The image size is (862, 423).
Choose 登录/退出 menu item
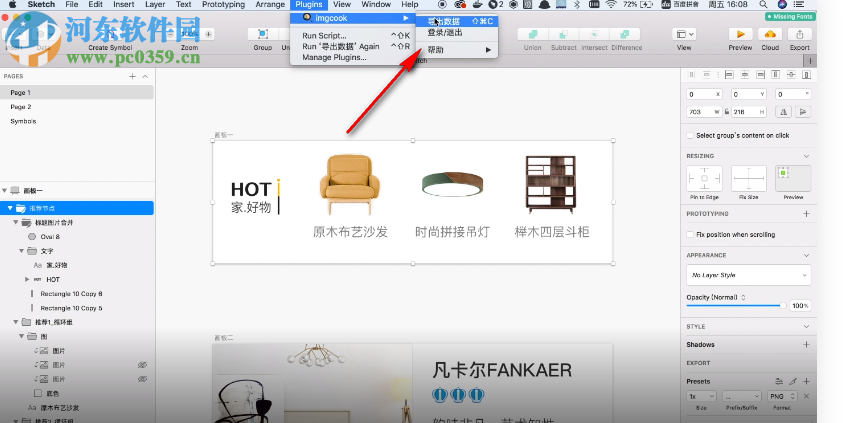click(x=456, y=32)
